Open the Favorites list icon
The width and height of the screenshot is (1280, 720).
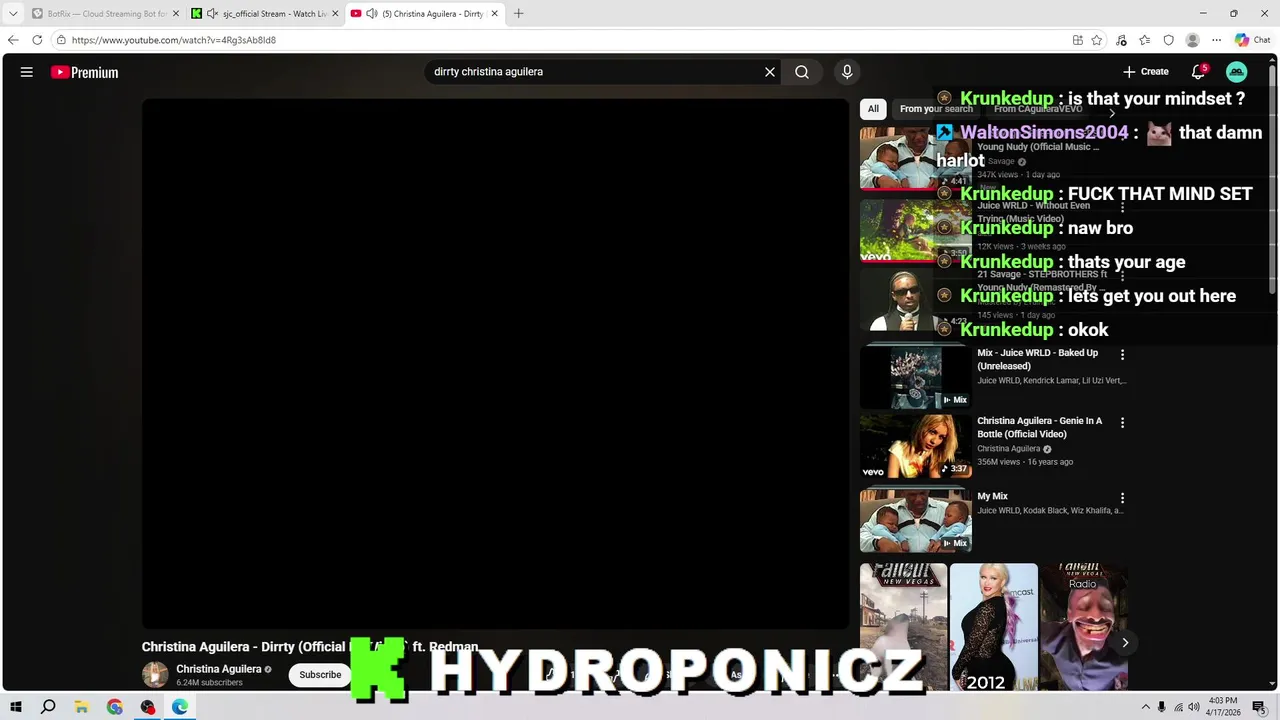tap(1144, 40)
